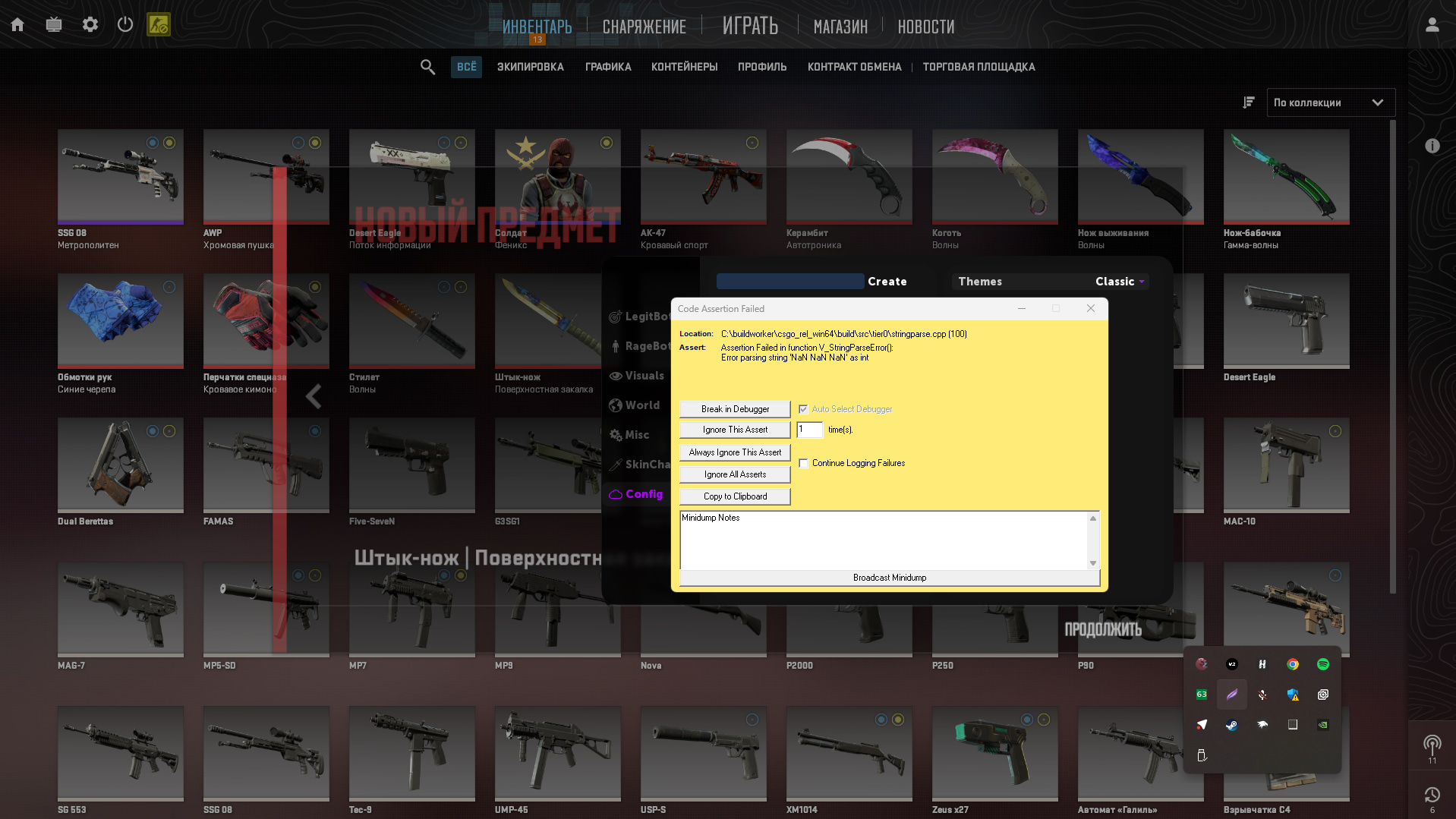Open the Visuals menu section
This screenshot has width=1456, height=819.
click(637, 376)
